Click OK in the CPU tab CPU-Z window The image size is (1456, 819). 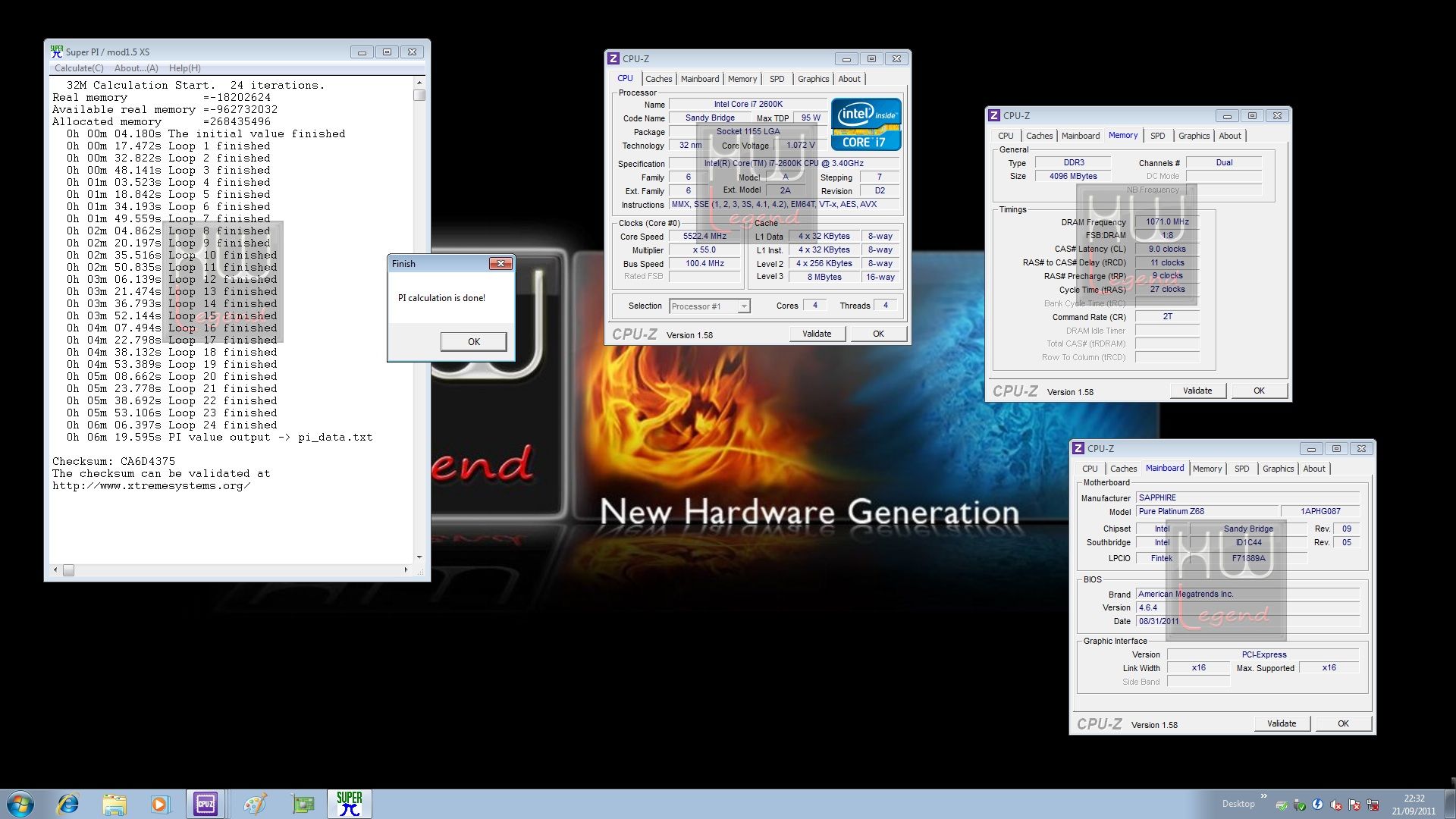[878, 334]
